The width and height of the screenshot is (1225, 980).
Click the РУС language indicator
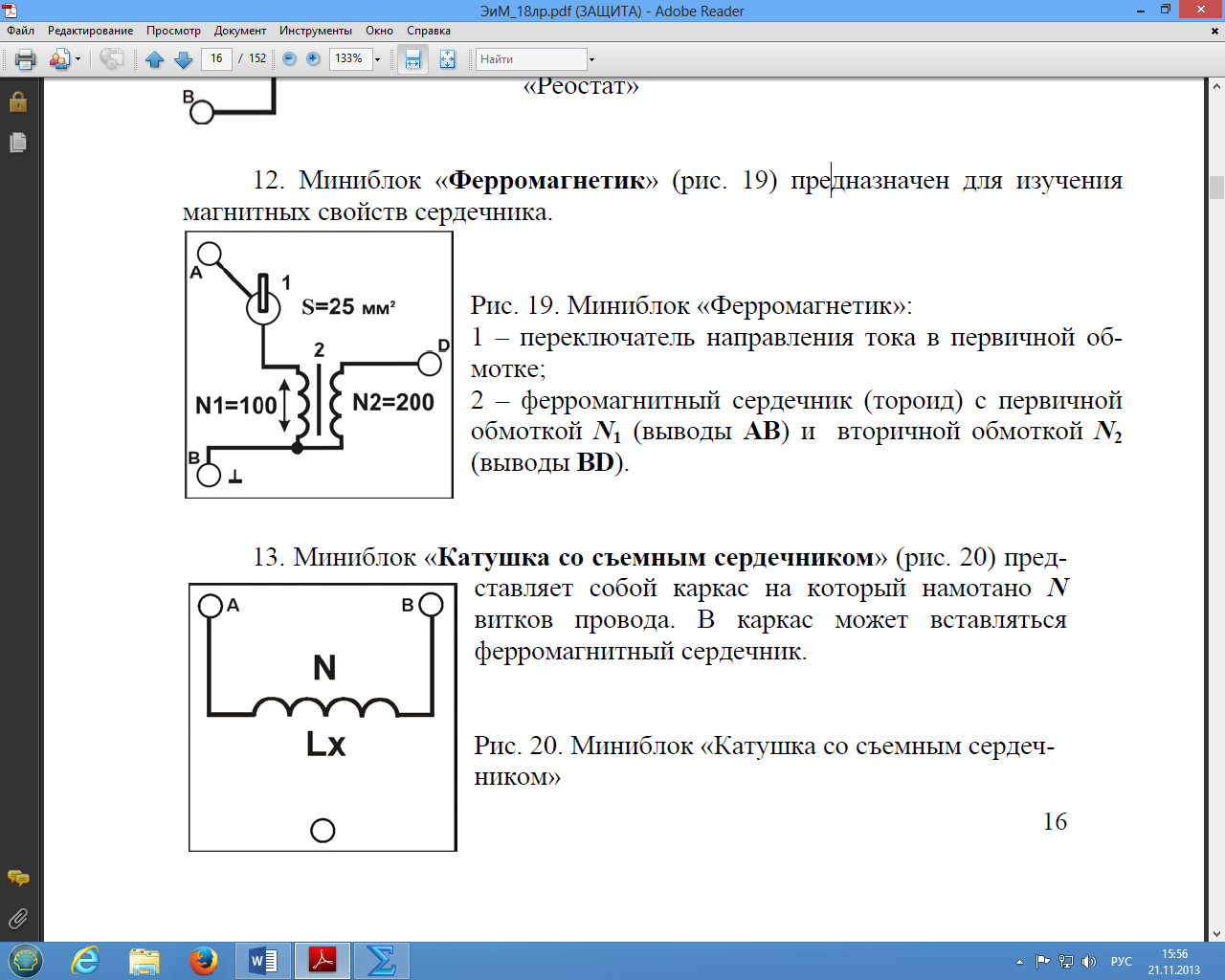click(1122, 962)
